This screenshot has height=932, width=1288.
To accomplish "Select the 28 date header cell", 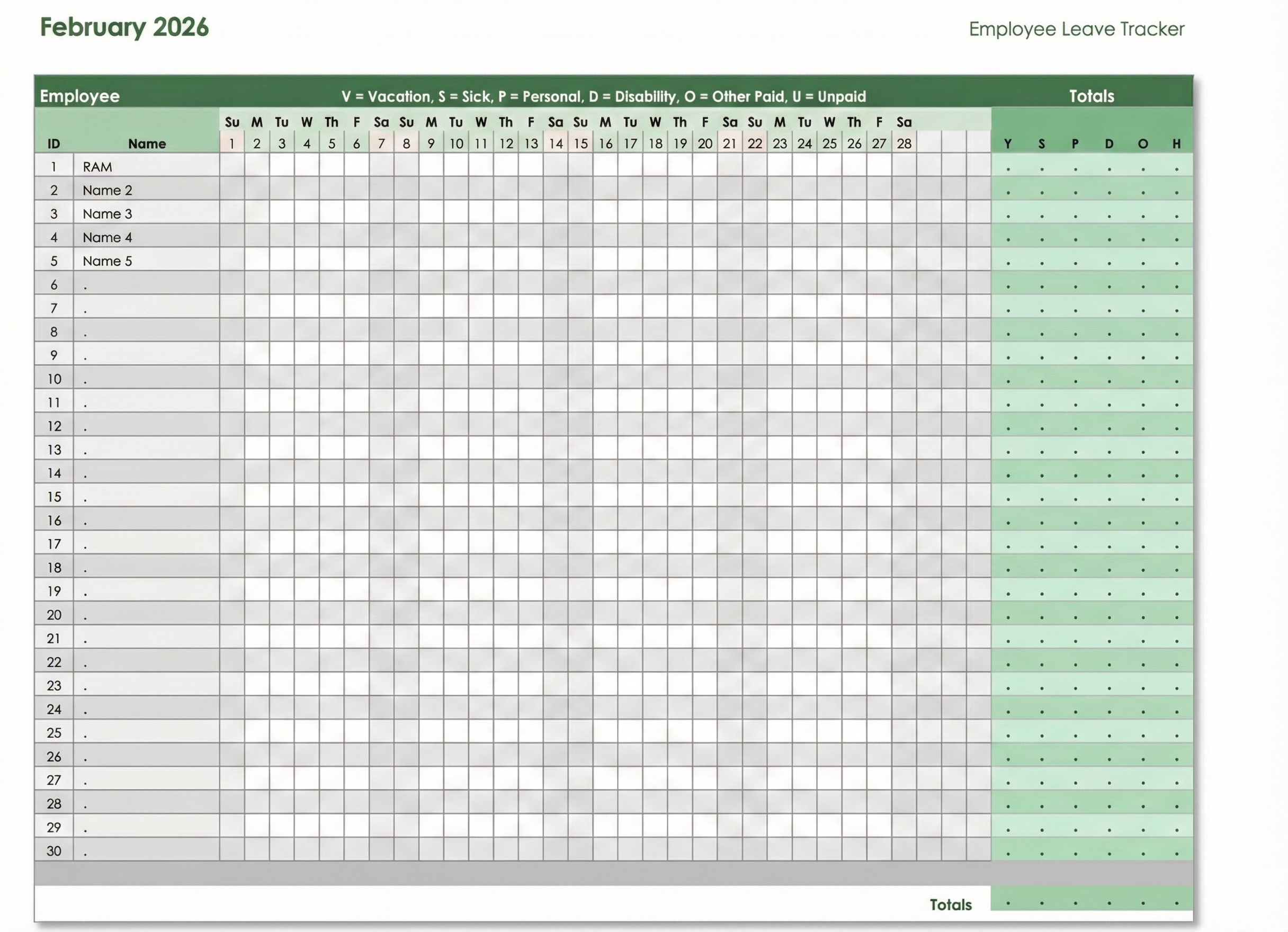I will tap(905, 144).
